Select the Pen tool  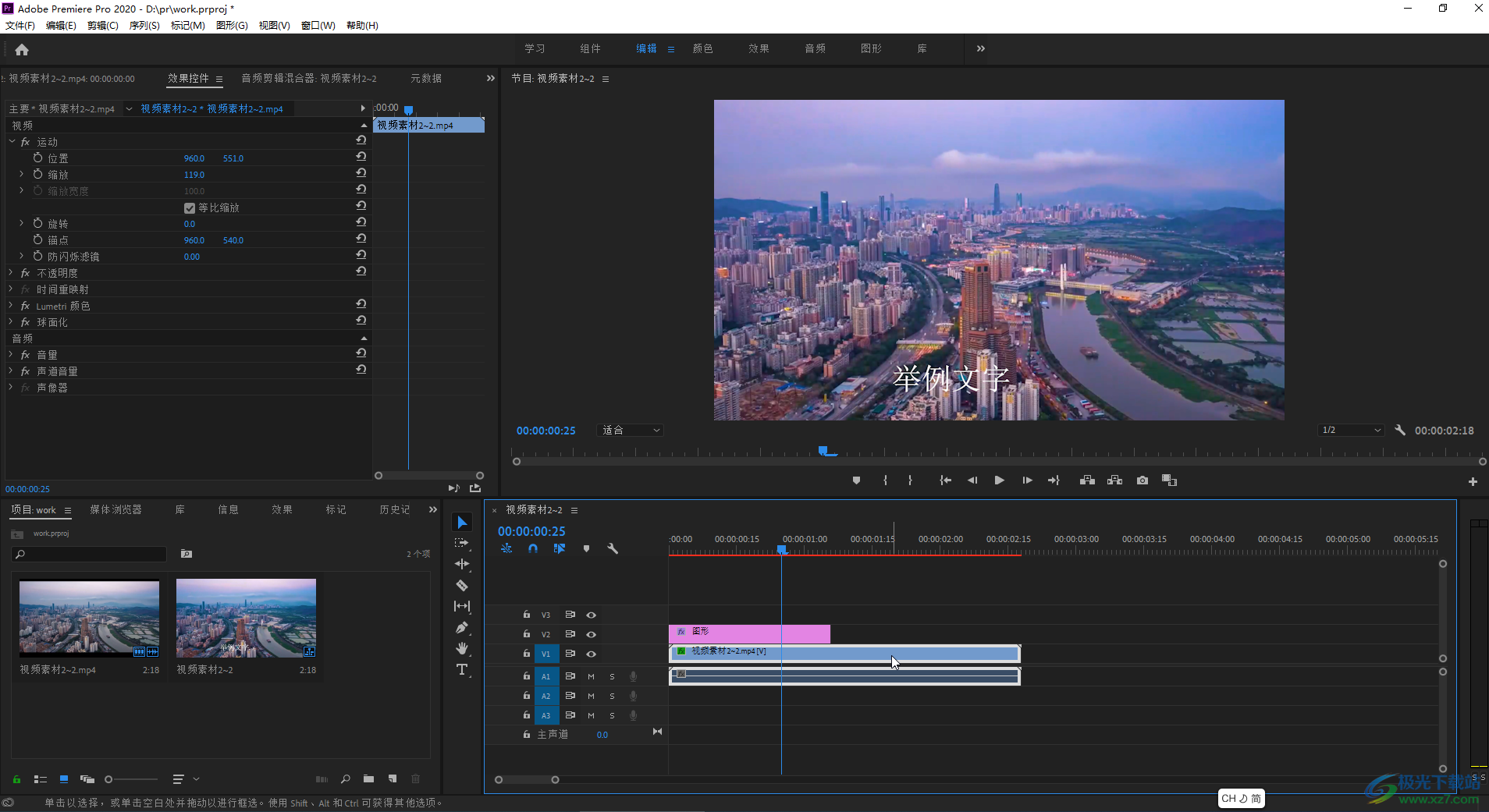pyautogui.click(x=462, y=627)
